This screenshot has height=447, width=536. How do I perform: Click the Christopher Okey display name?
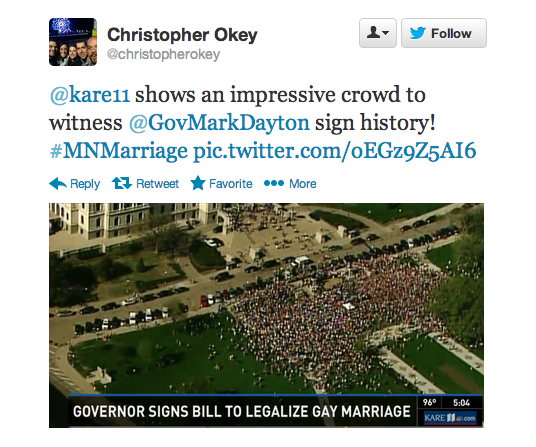182,35
